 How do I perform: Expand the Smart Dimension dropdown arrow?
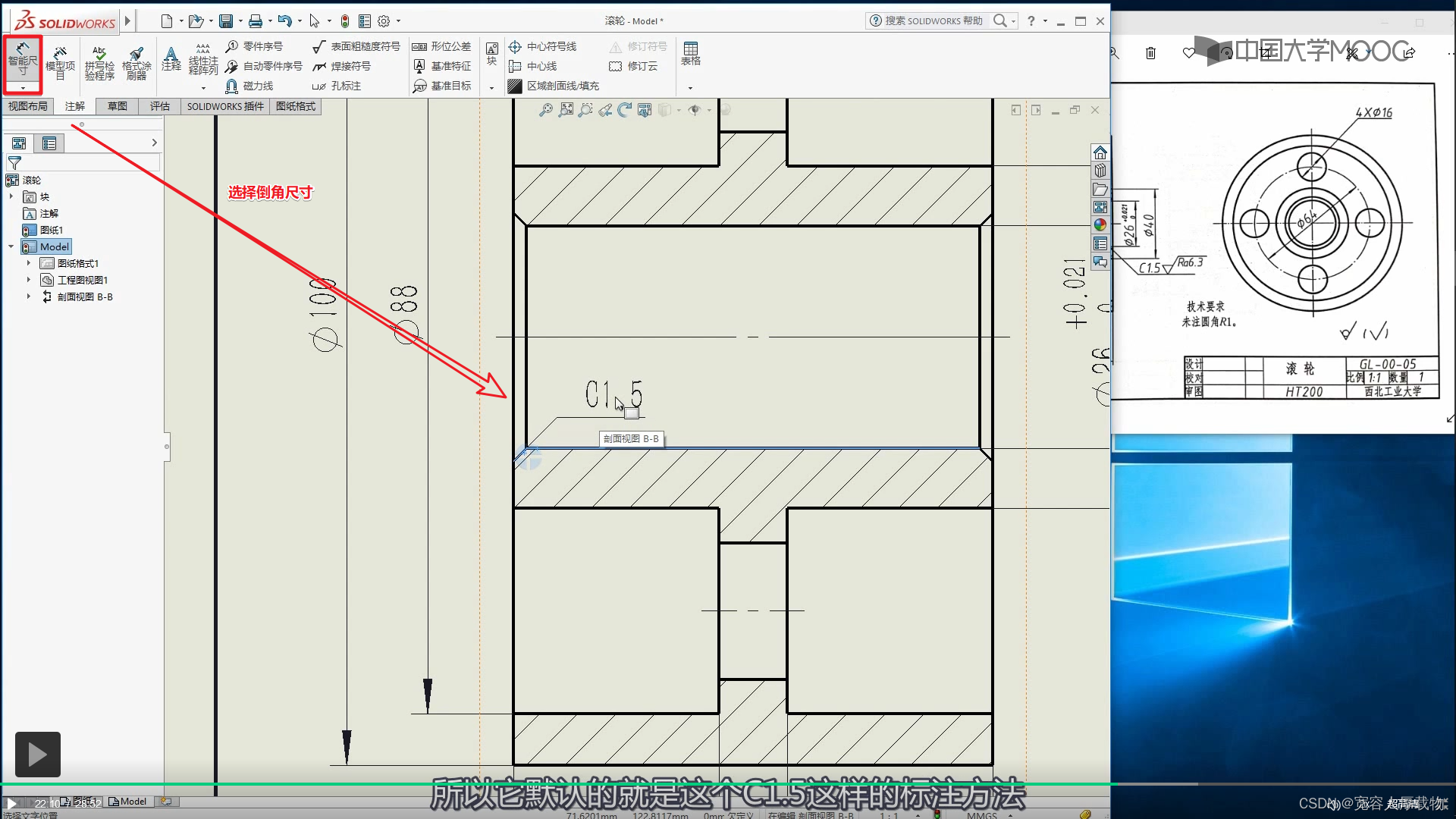coord(23,88)
